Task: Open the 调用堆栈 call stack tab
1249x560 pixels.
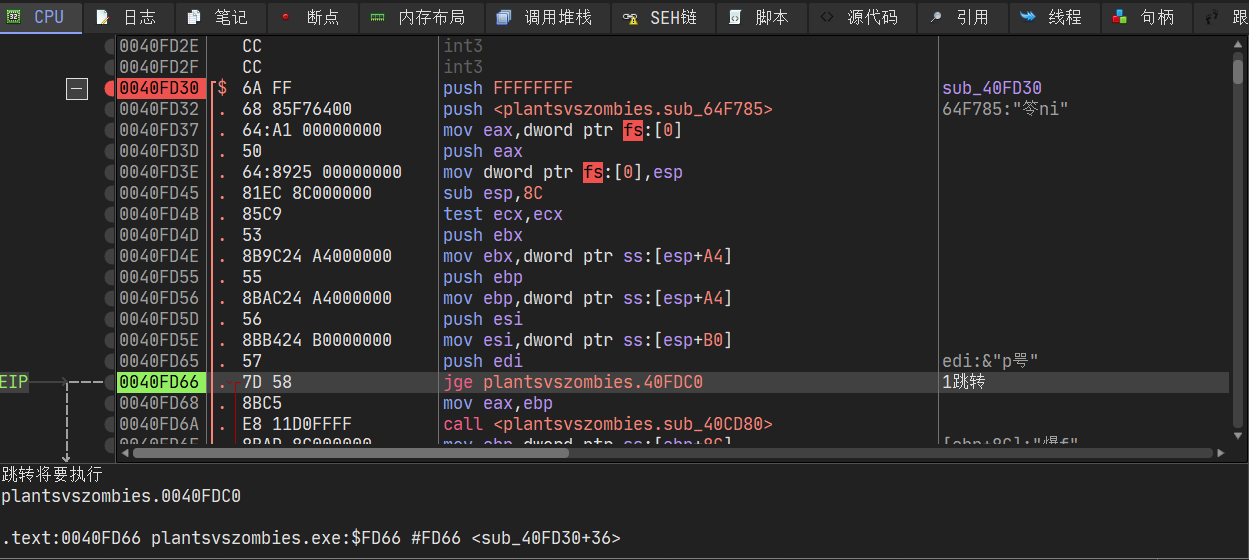Action: (x=546, y=17)
